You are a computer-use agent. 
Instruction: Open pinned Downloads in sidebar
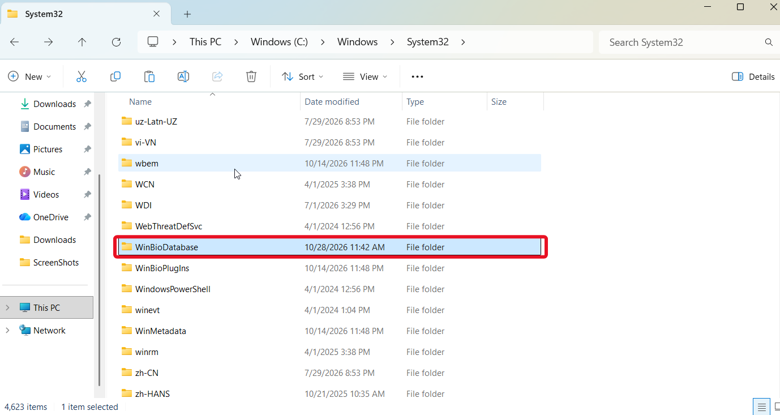[x=55, y=104]
